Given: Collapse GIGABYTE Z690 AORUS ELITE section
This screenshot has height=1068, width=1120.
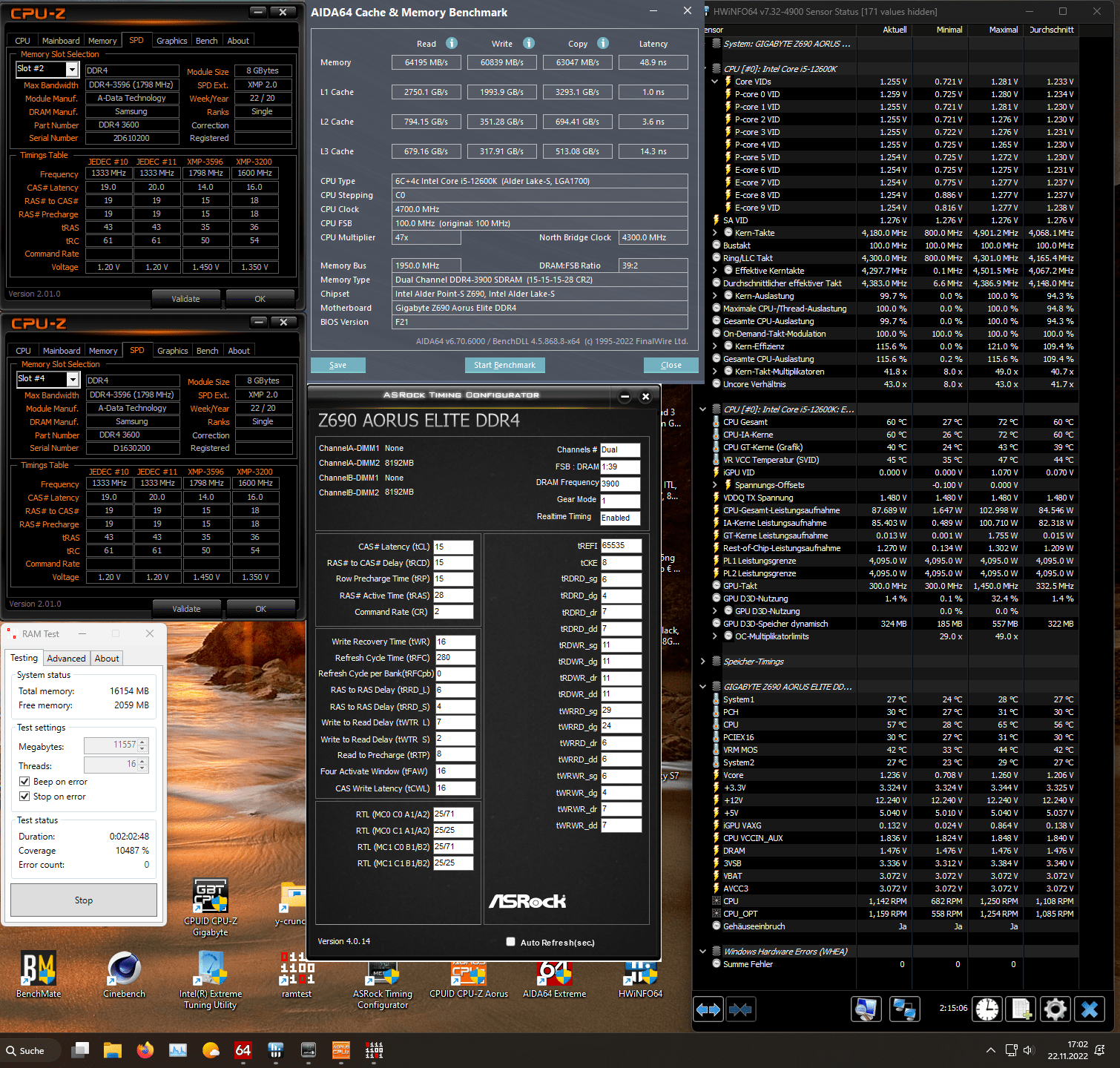Looking at the screenshot, I should click(703, 687).
